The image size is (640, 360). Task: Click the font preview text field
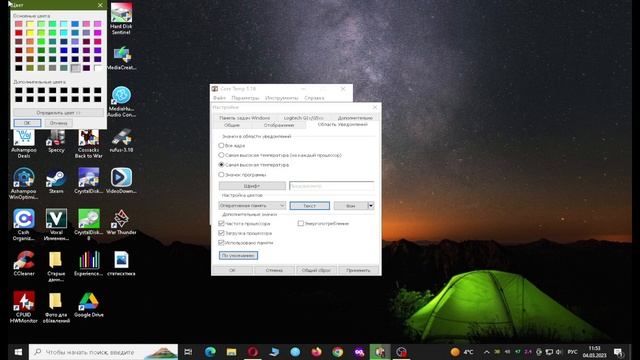point(331,186)
